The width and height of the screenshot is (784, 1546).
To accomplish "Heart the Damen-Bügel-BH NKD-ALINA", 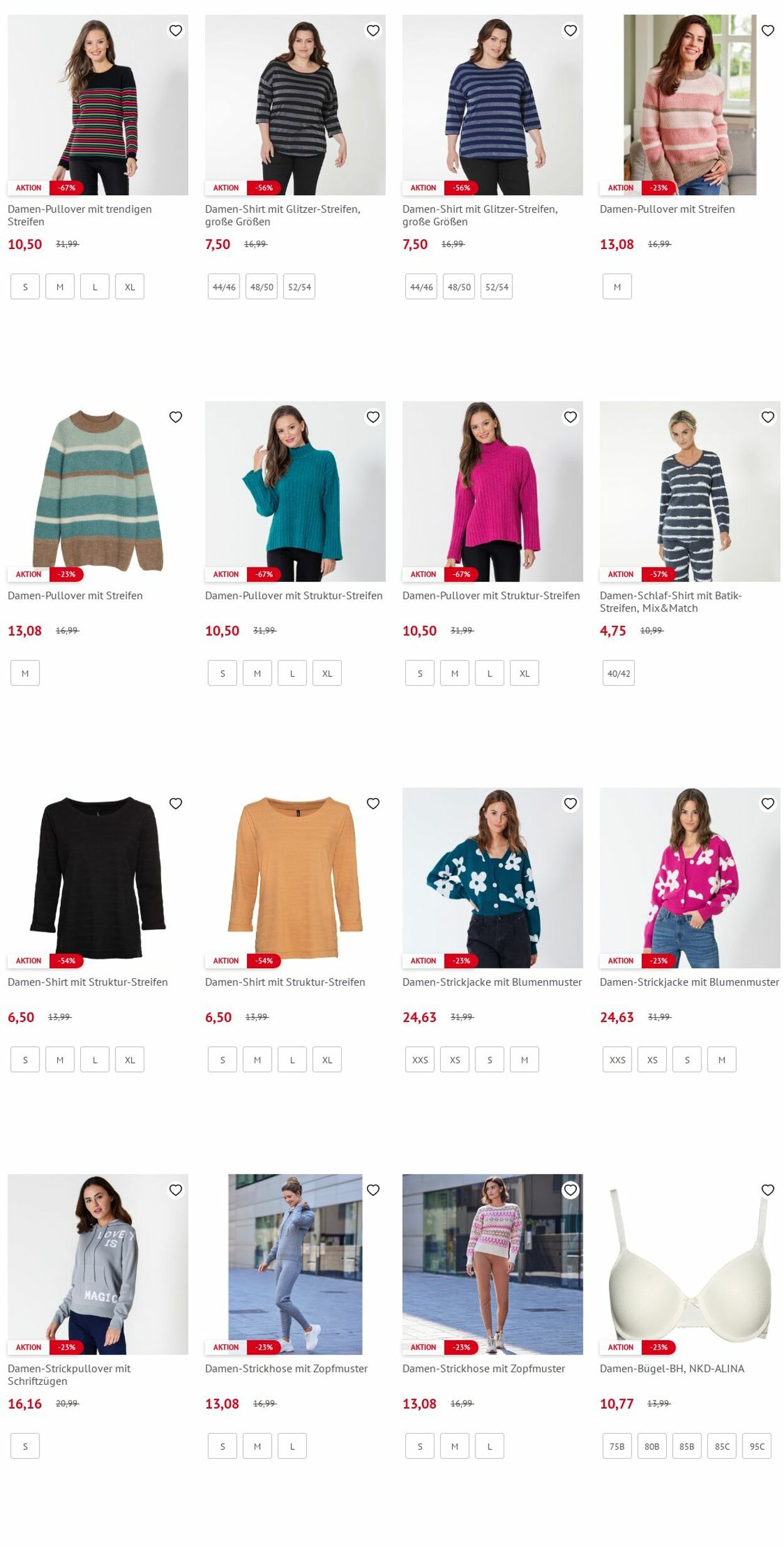I will (768, 1190).
